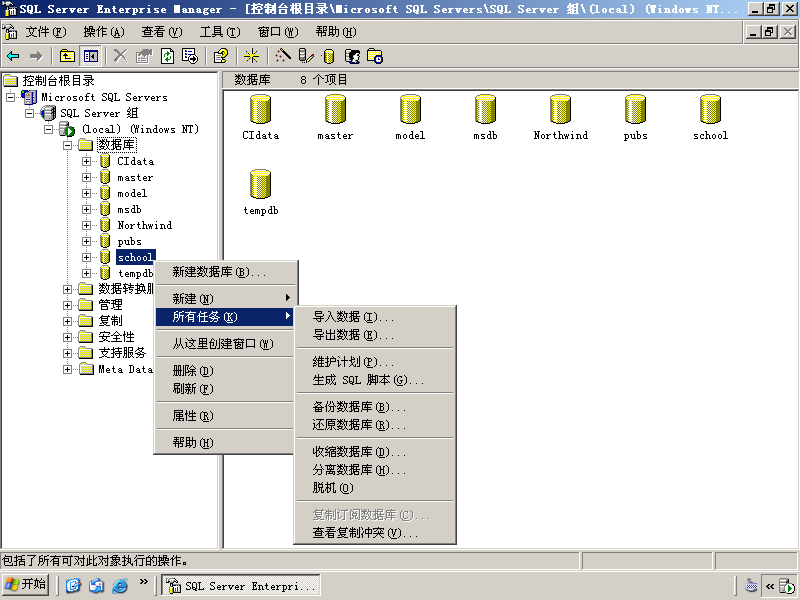Click the Register server toolbar icon
Image resolution: width=800 pixels, height=600 pixels.
pos(306,56)
